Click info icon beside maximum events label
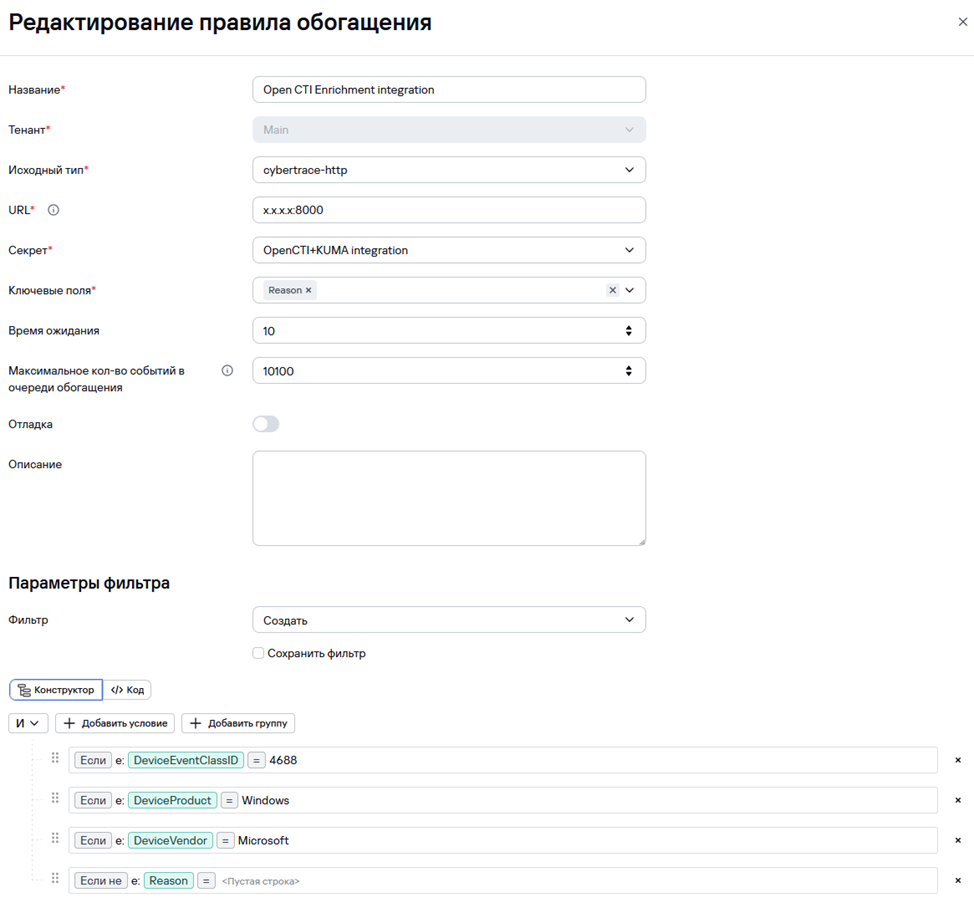 (227, 371)
